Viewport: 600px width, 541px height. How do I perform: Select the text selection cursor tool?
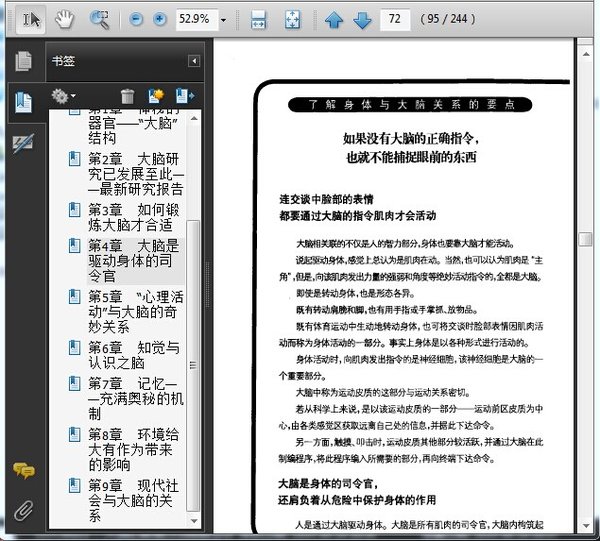coord(31,19)
